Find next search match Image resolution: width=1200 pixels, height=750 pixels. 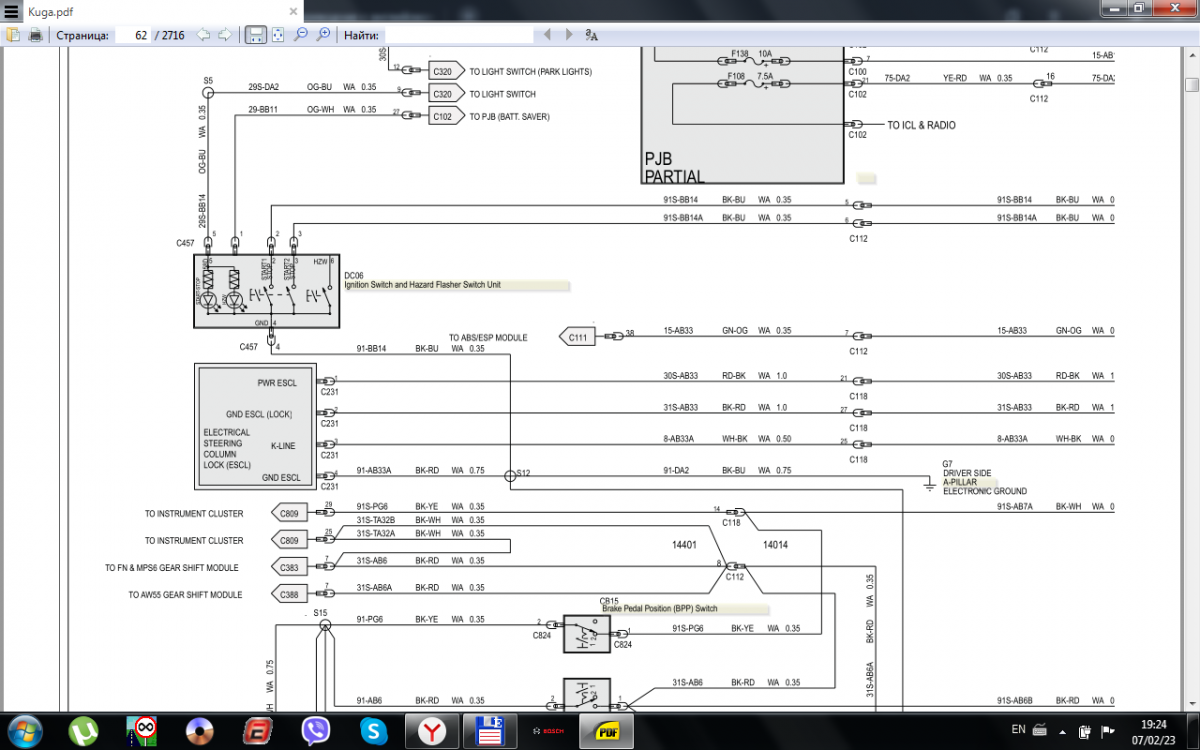point(569,35)
